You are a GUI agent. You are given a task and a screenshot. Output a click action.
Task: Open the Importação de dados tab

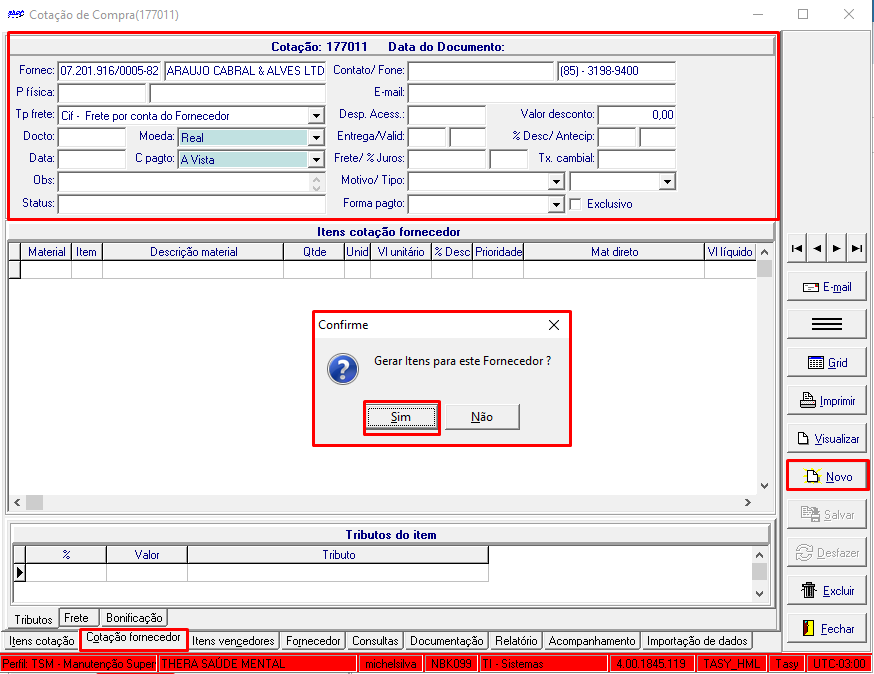pos(697,641)
